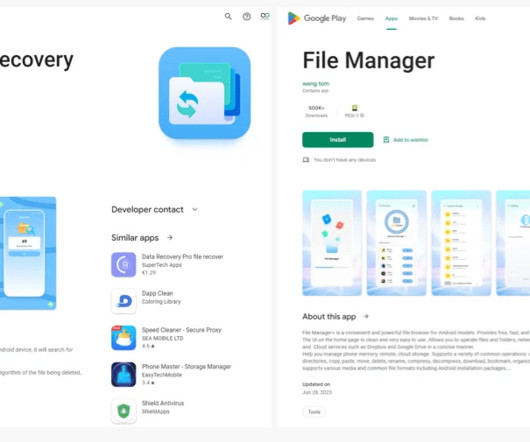This screenshot has width=530, height=442.
Task: Open Phone Master - Storage Manager listing
Action: point(187,366)
